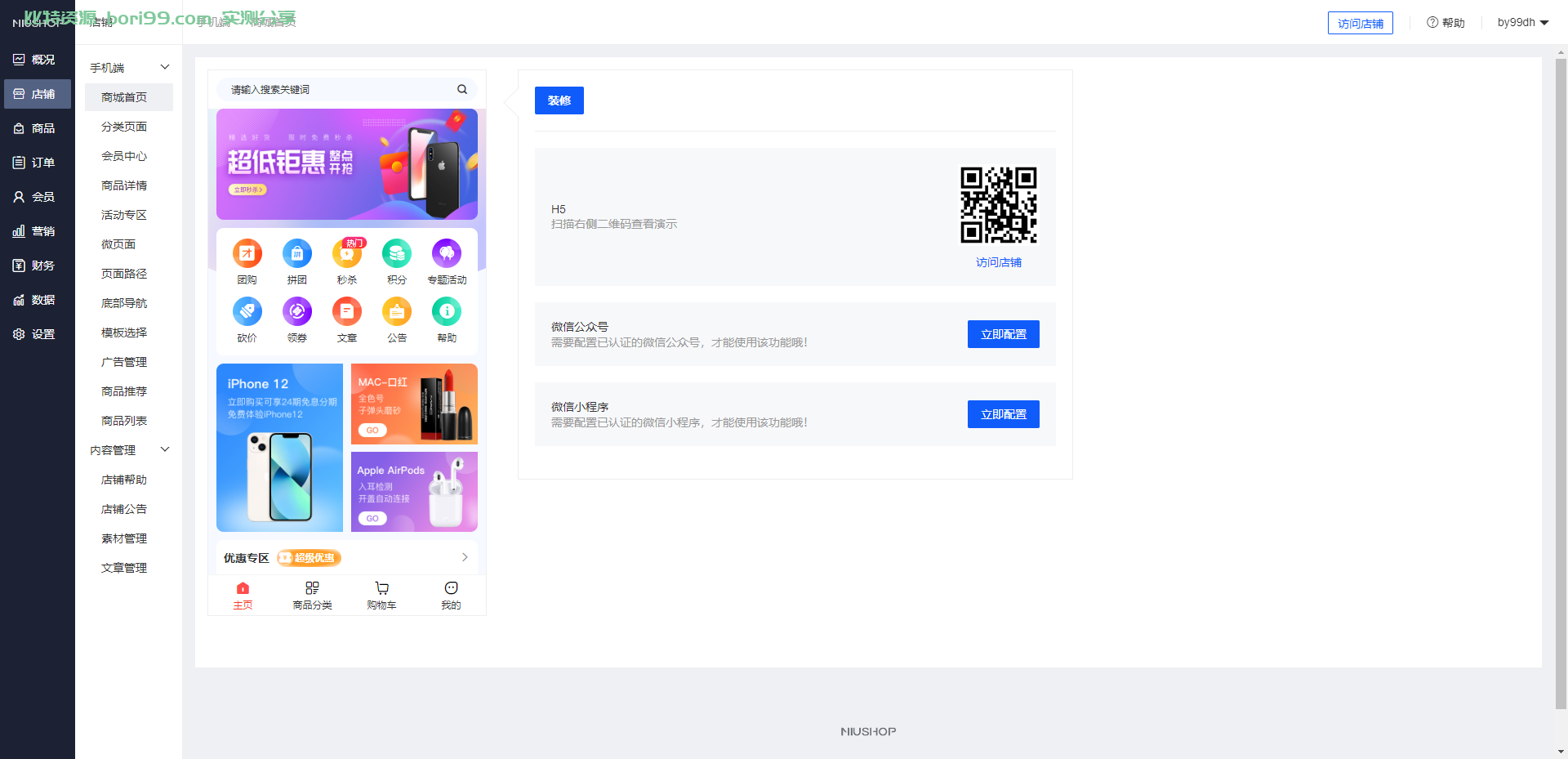Go to 订单 orders section
The image size is (1568, 759).
click(37, 163)
